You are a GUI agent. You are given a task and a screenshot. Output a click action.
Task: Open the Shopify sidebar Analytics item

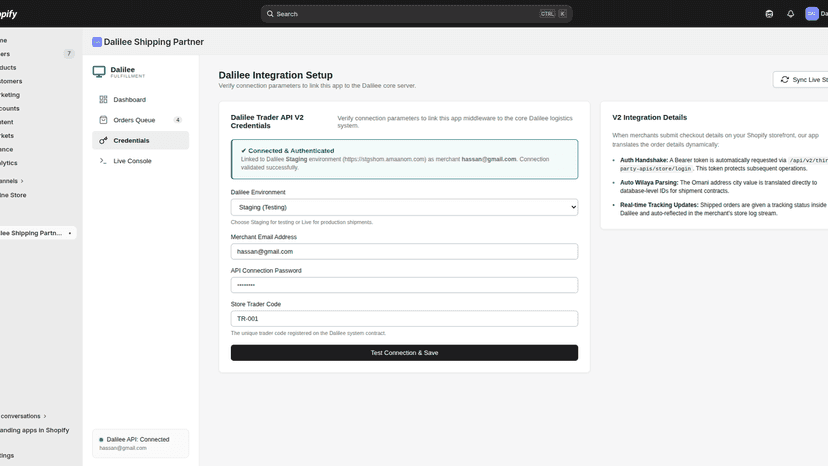[9, 163]
